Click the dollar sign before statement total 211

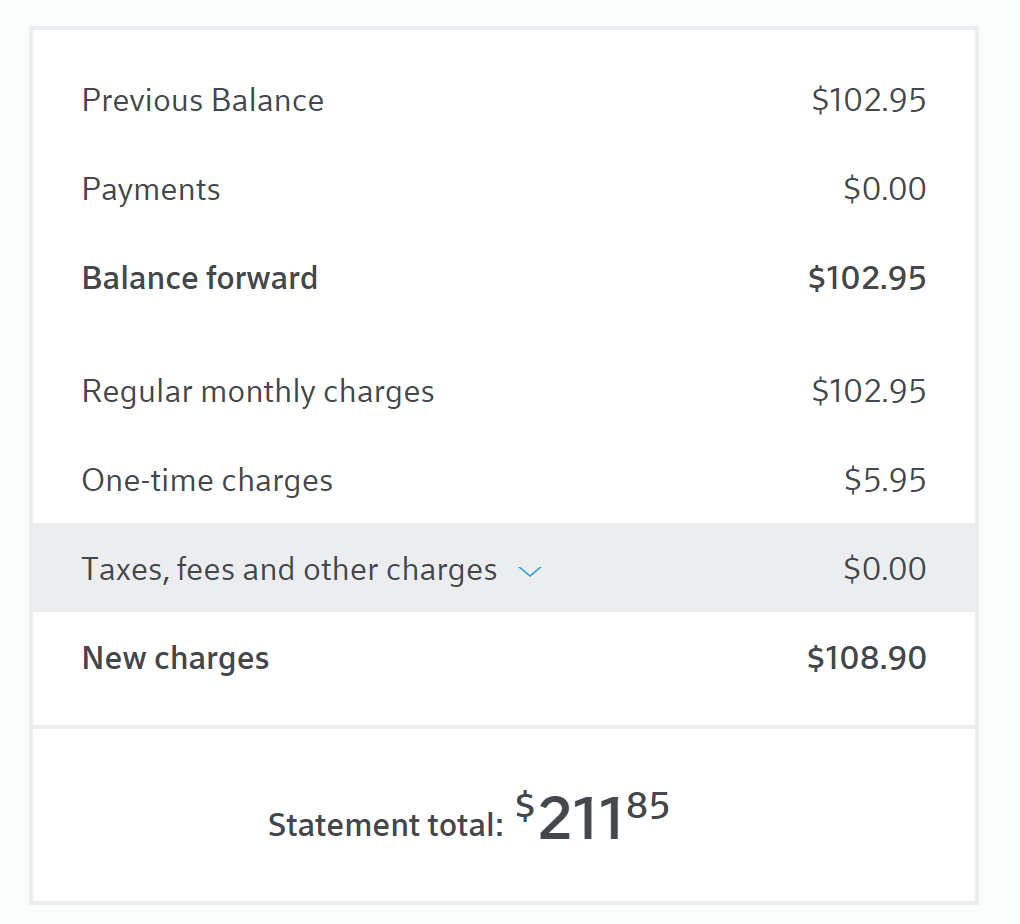[x=525, y=804]
